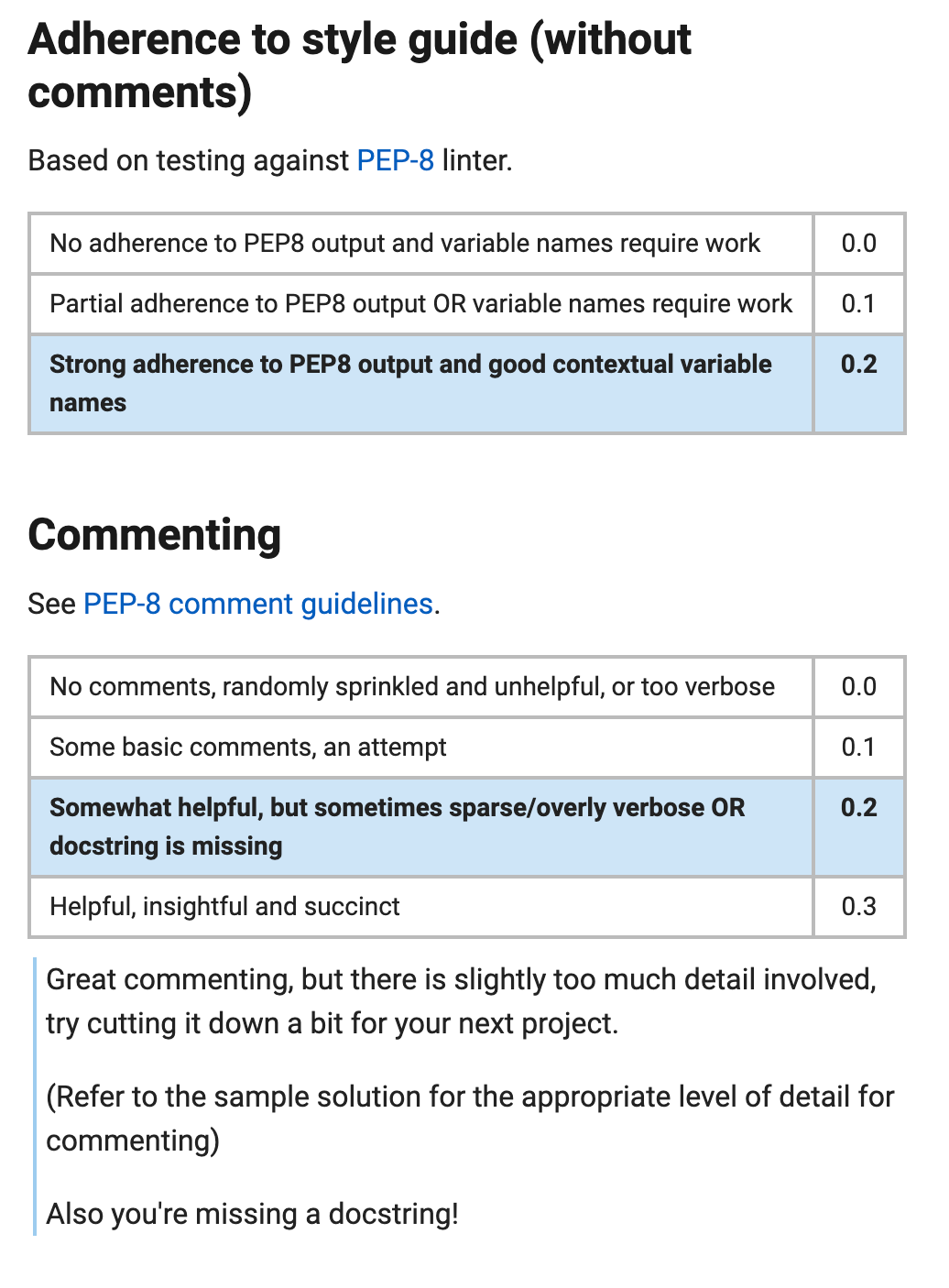Click the 0.0 score in style guide table

point(858,244)
